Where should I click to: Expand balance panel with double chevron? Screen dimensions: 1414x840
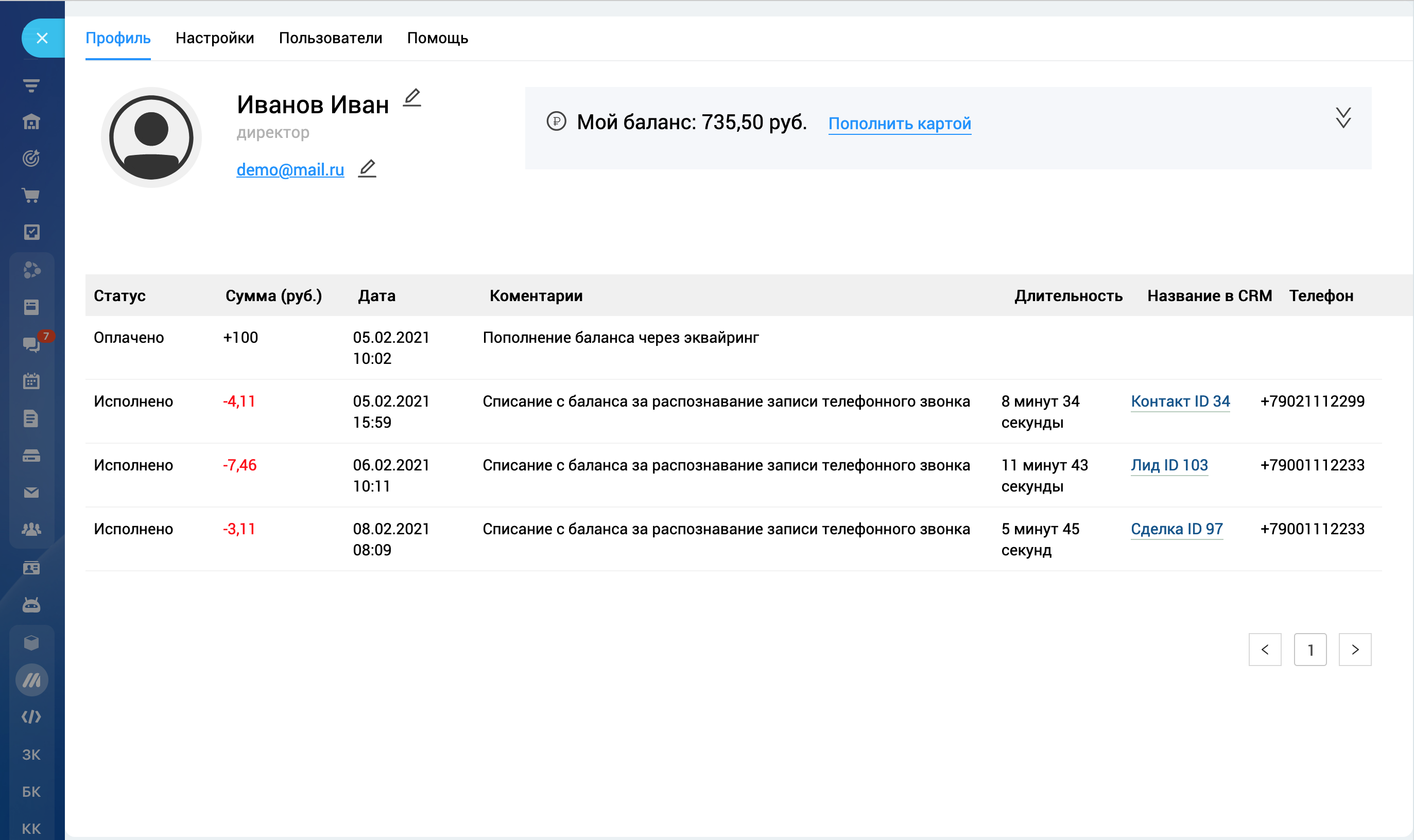(x=1343, y=118)
